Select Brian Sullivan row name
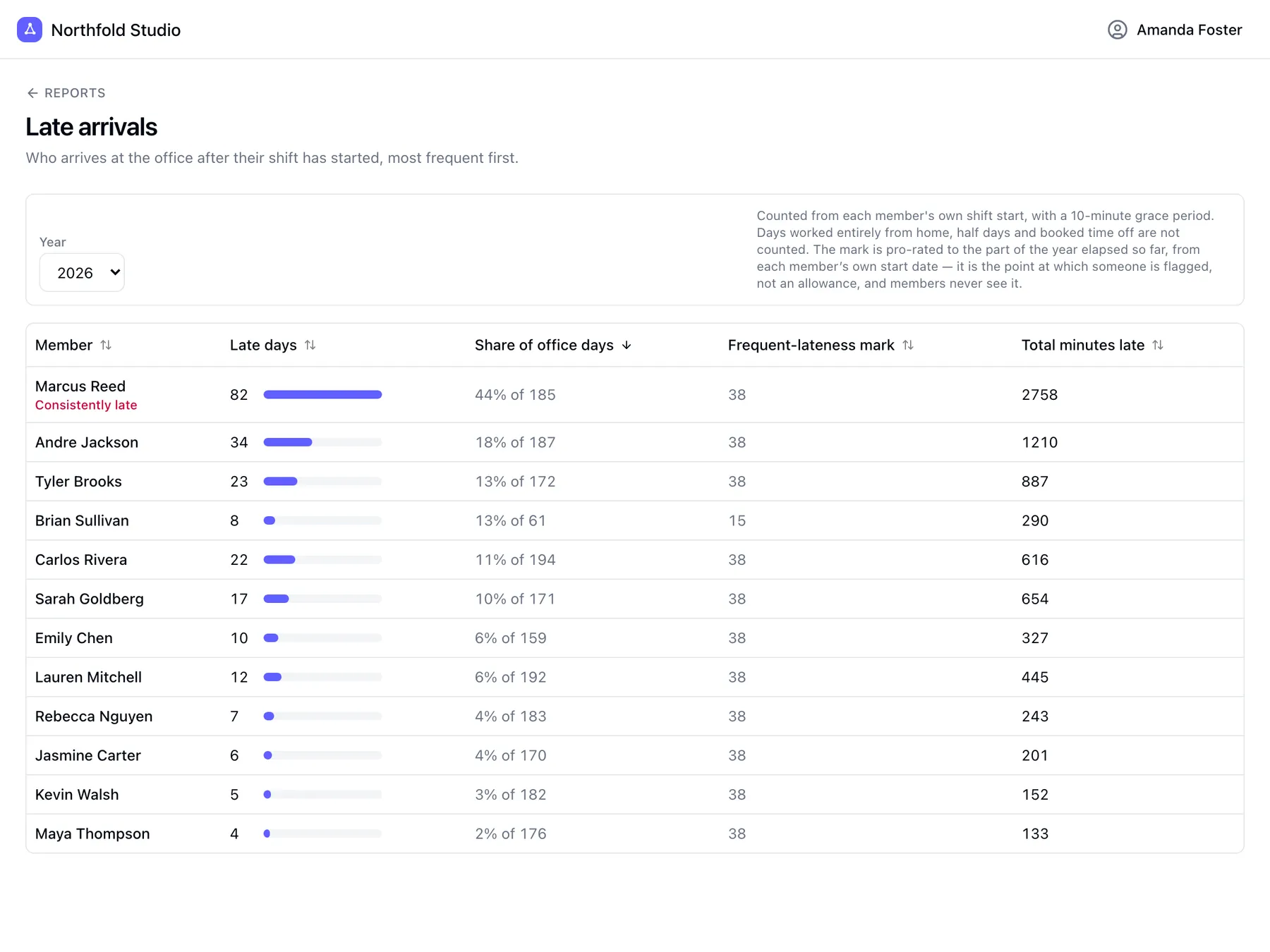The height and width of the screenshot is (952, 1270). [82, 520]
